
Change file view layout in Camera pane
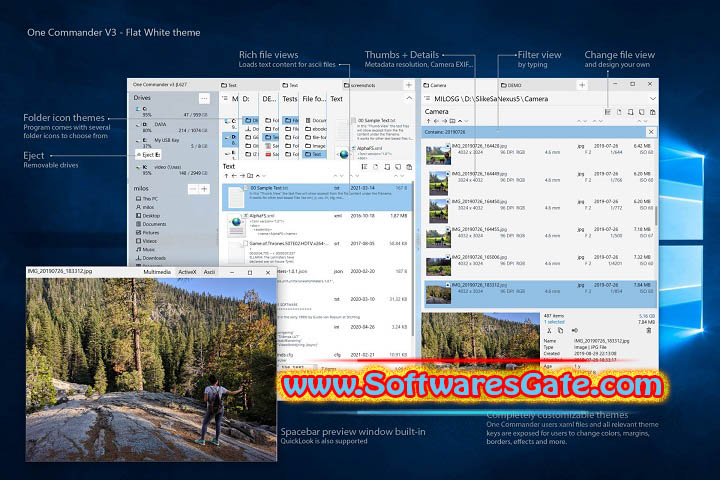pos(608,112)
